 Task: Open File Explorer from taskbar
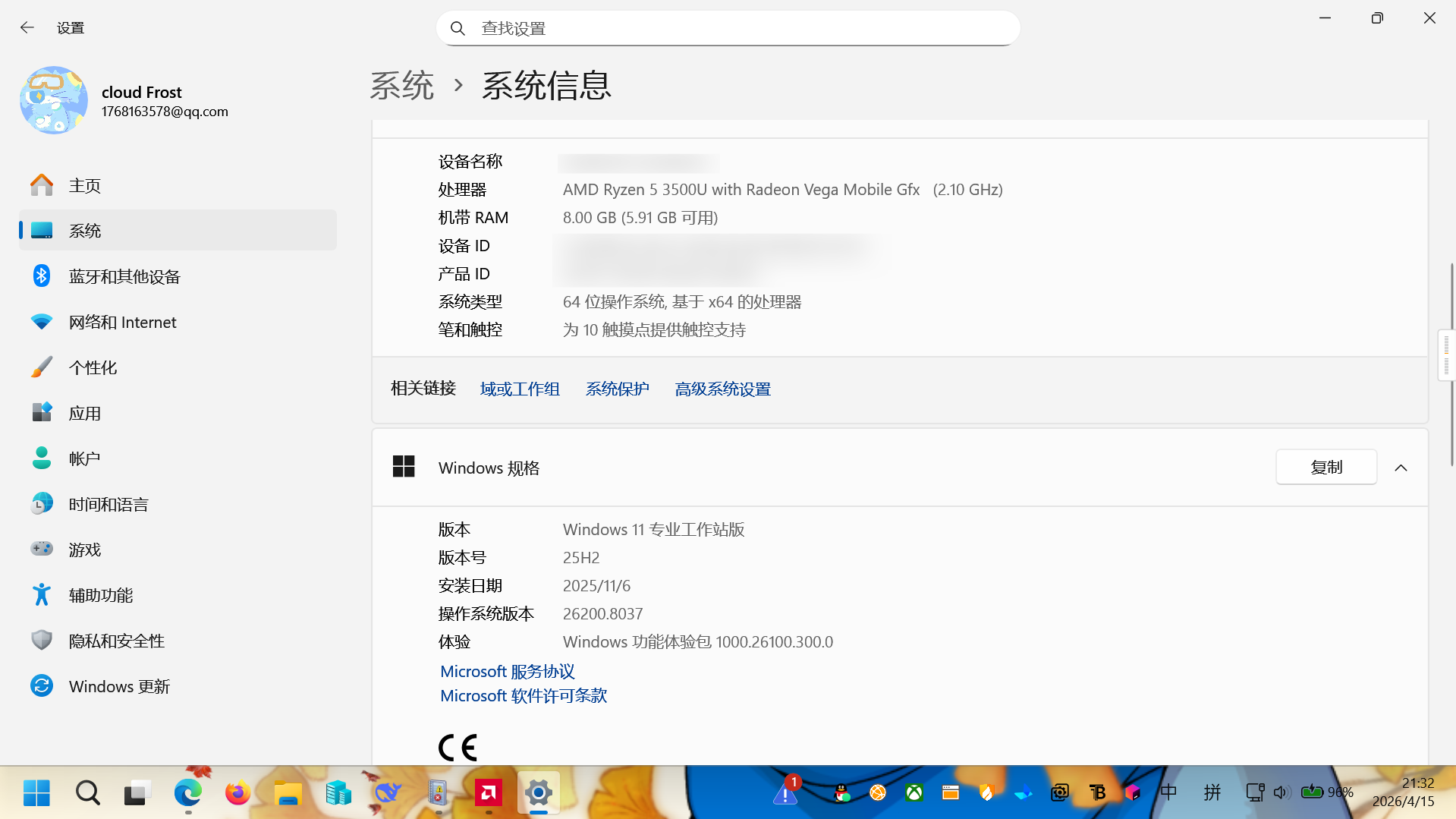click(x=288, y=793)
